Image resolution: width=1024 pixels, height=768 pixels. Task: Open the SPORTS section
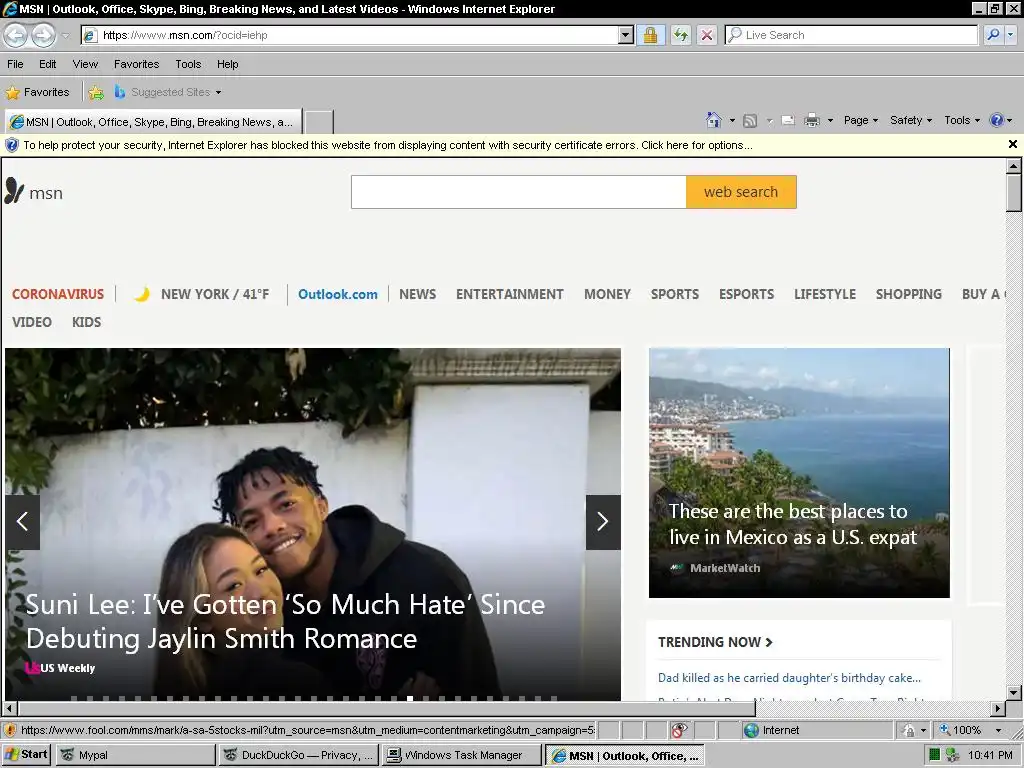pyautogui.click(x=675, y=294)
